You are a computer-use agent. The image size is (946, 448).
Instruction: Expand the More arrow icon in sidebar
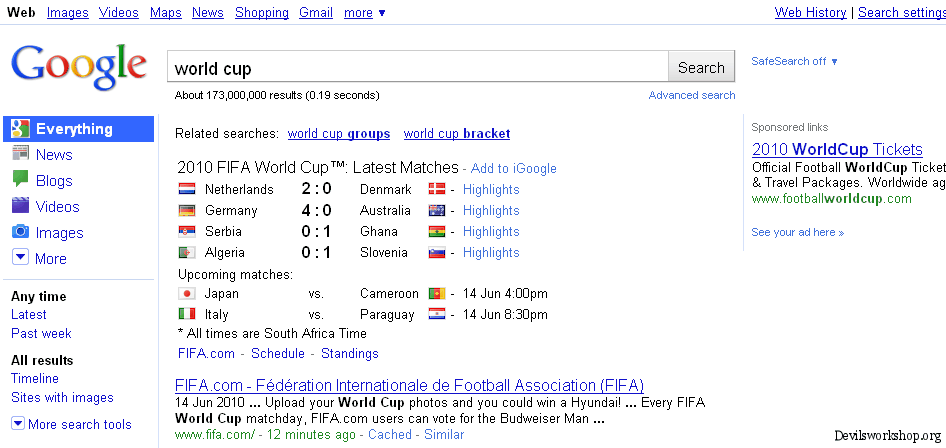[20, 257]
